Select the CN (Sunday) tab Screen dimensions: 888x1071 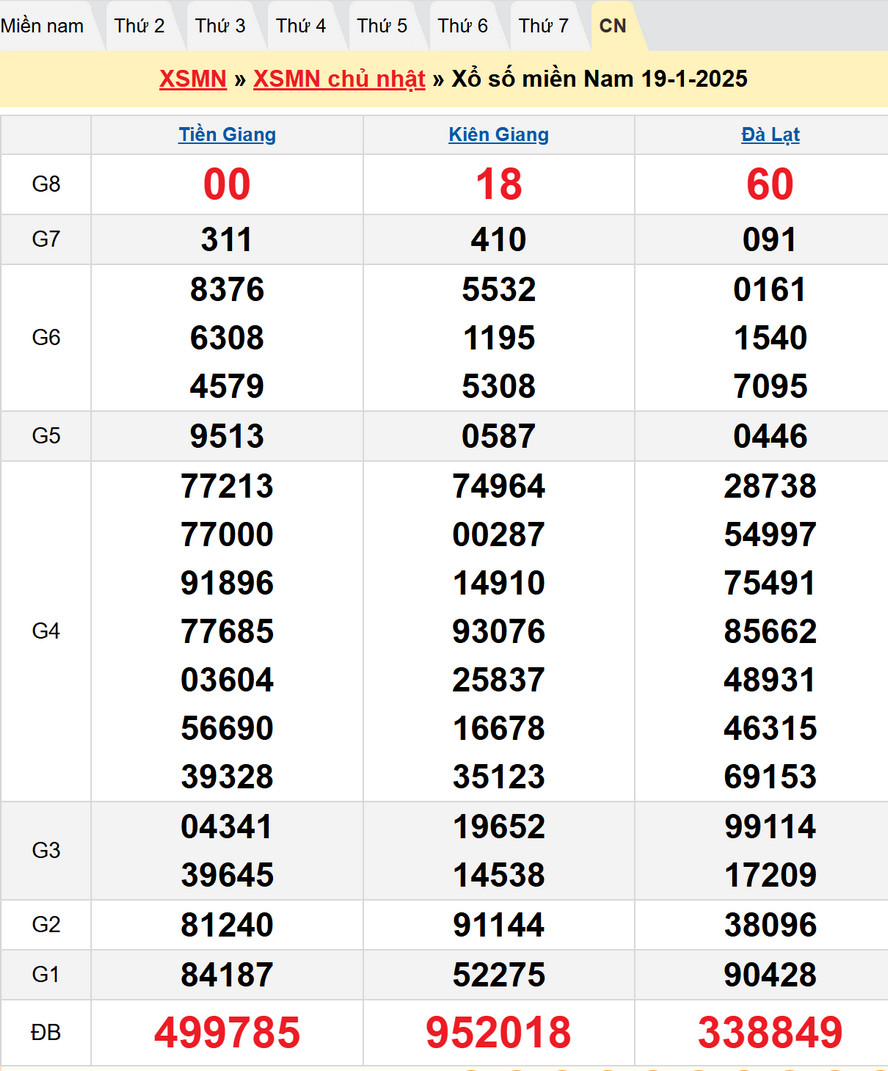(x=613, y=26)
